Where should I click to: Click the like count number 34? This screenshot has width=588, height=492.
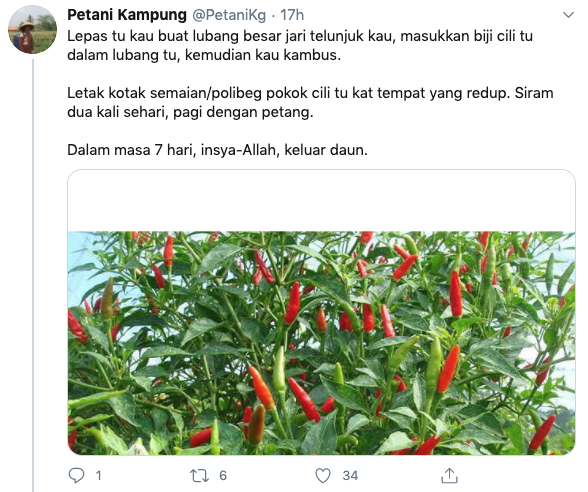coord(350,476)
